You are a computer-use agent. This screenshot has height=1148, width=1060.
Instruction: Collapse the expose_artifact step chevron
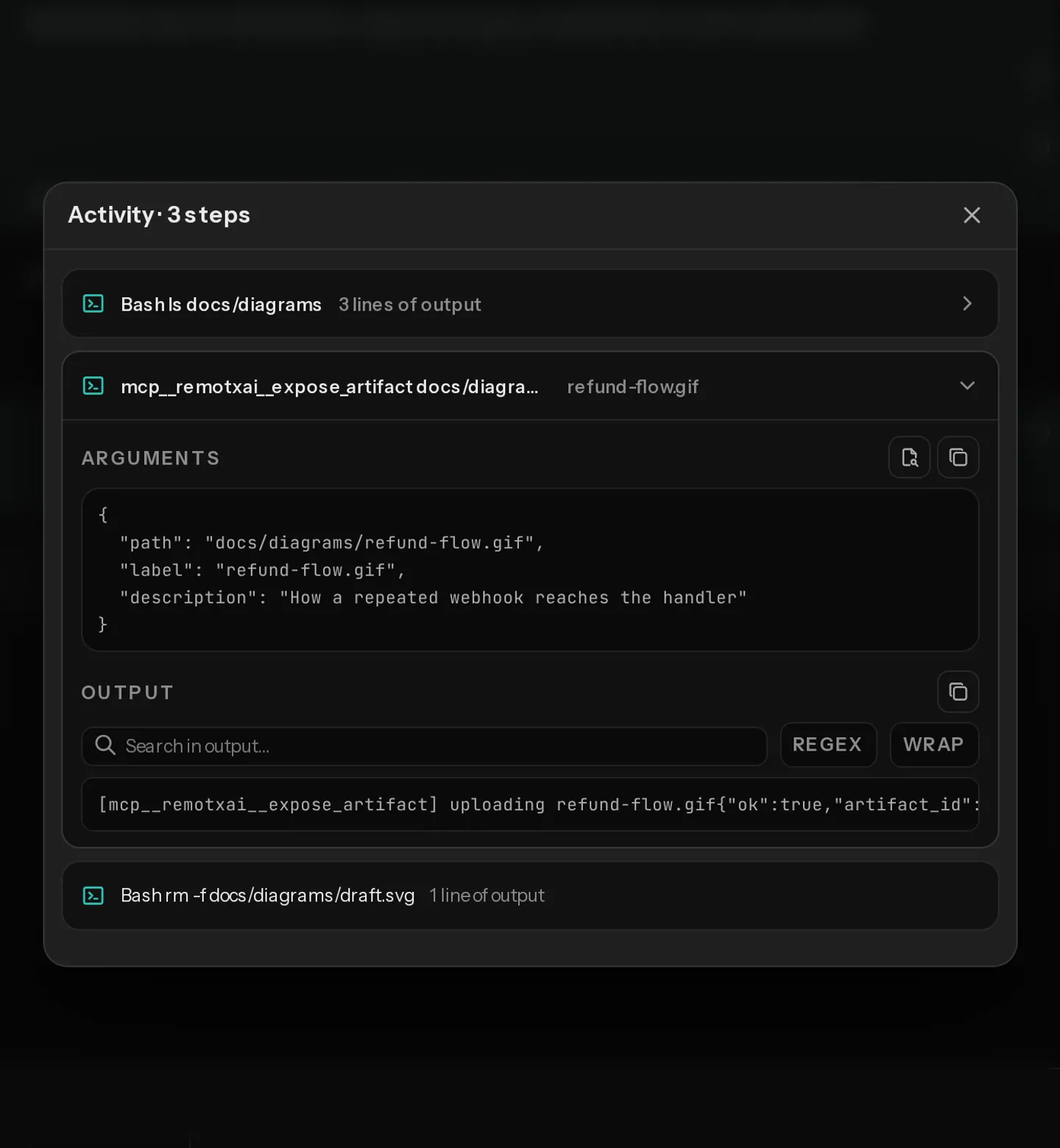click(x=967, y=386)
